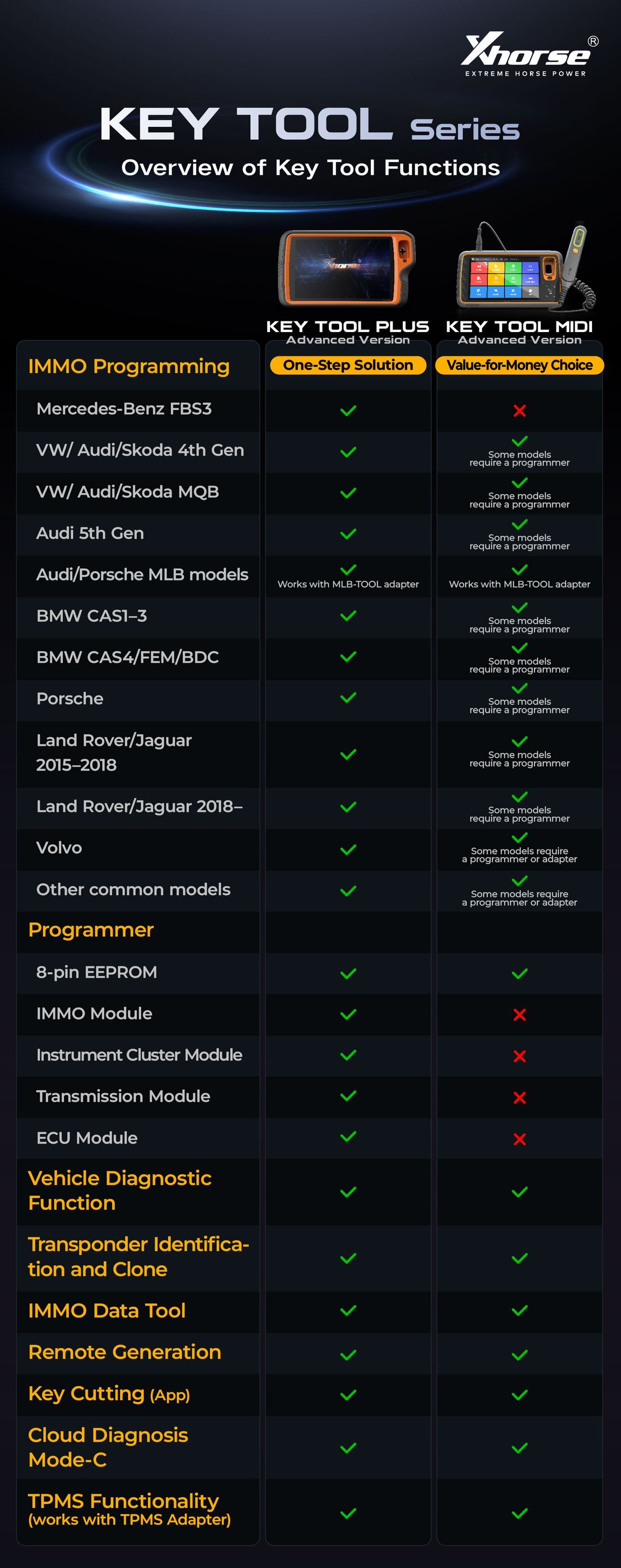Click the KEY TOOL PLUS column title
621x1568 pixels.
tap(348, 327)
